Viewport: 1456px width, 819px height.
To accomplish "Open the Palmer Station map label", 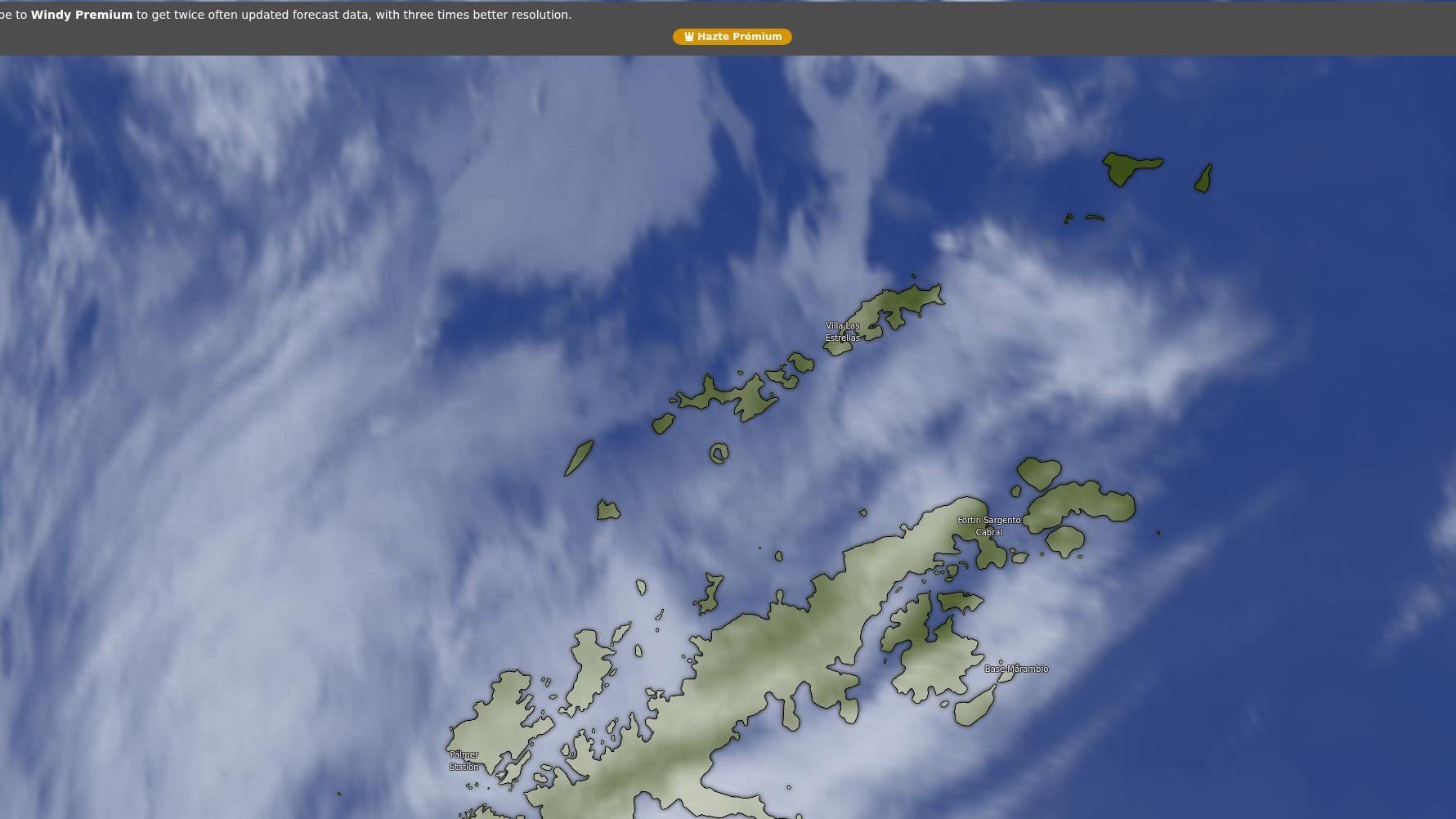I will pyautogui.click(x=464, y=760).
